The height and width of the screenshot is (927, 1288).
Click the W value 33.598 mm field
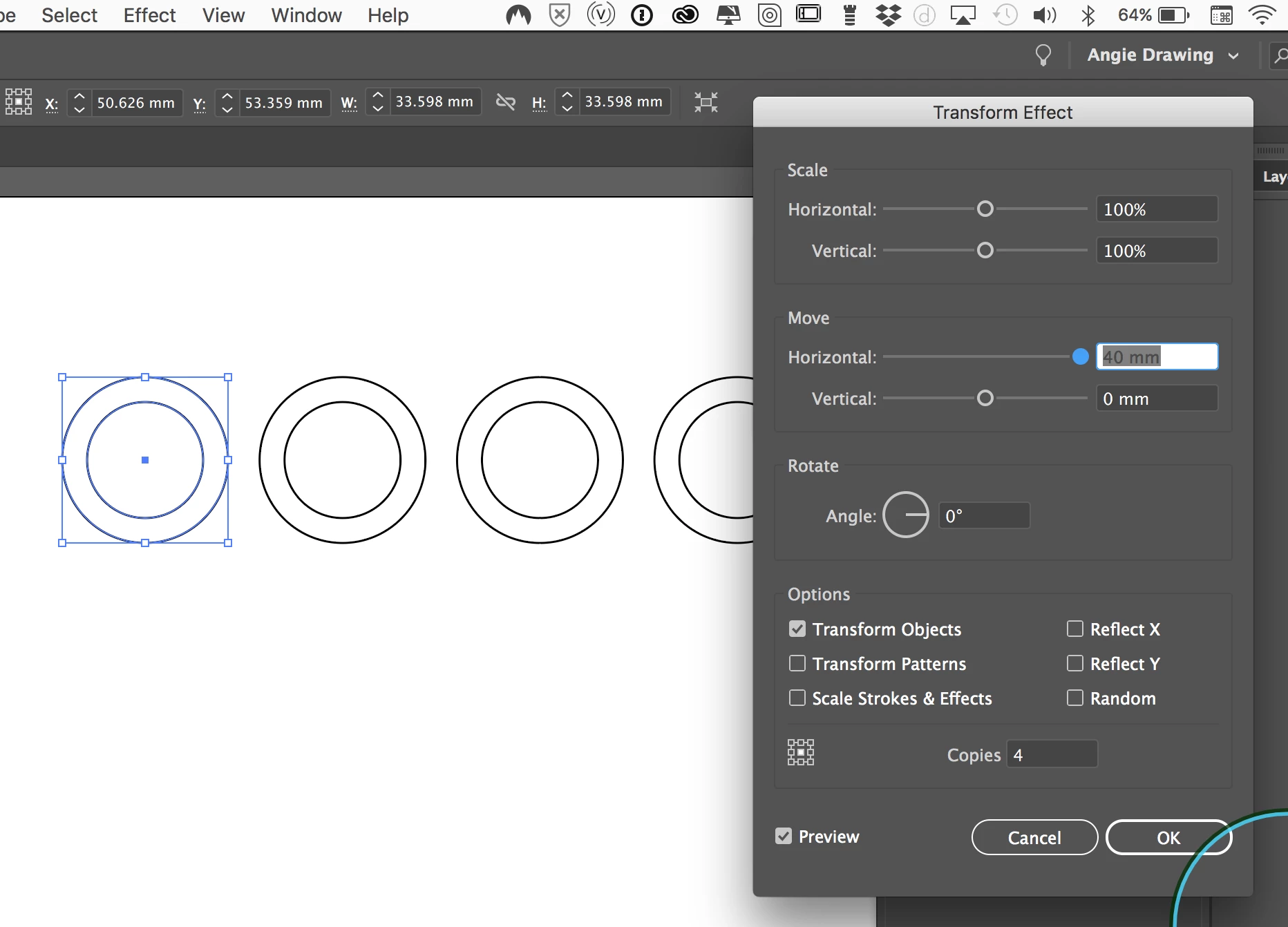coord(435,102)
